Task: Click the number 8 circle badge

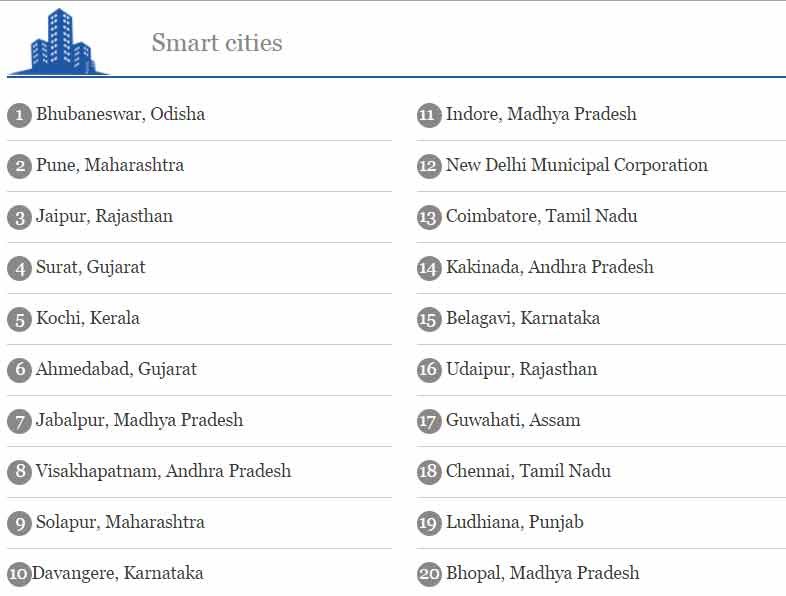Action: (20, 472)
